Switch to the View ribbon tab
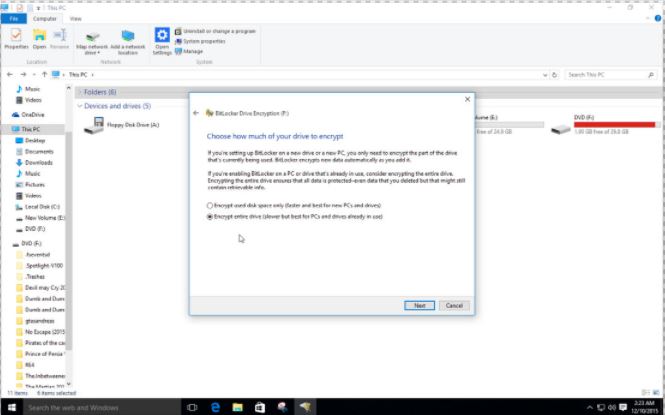 75,19
